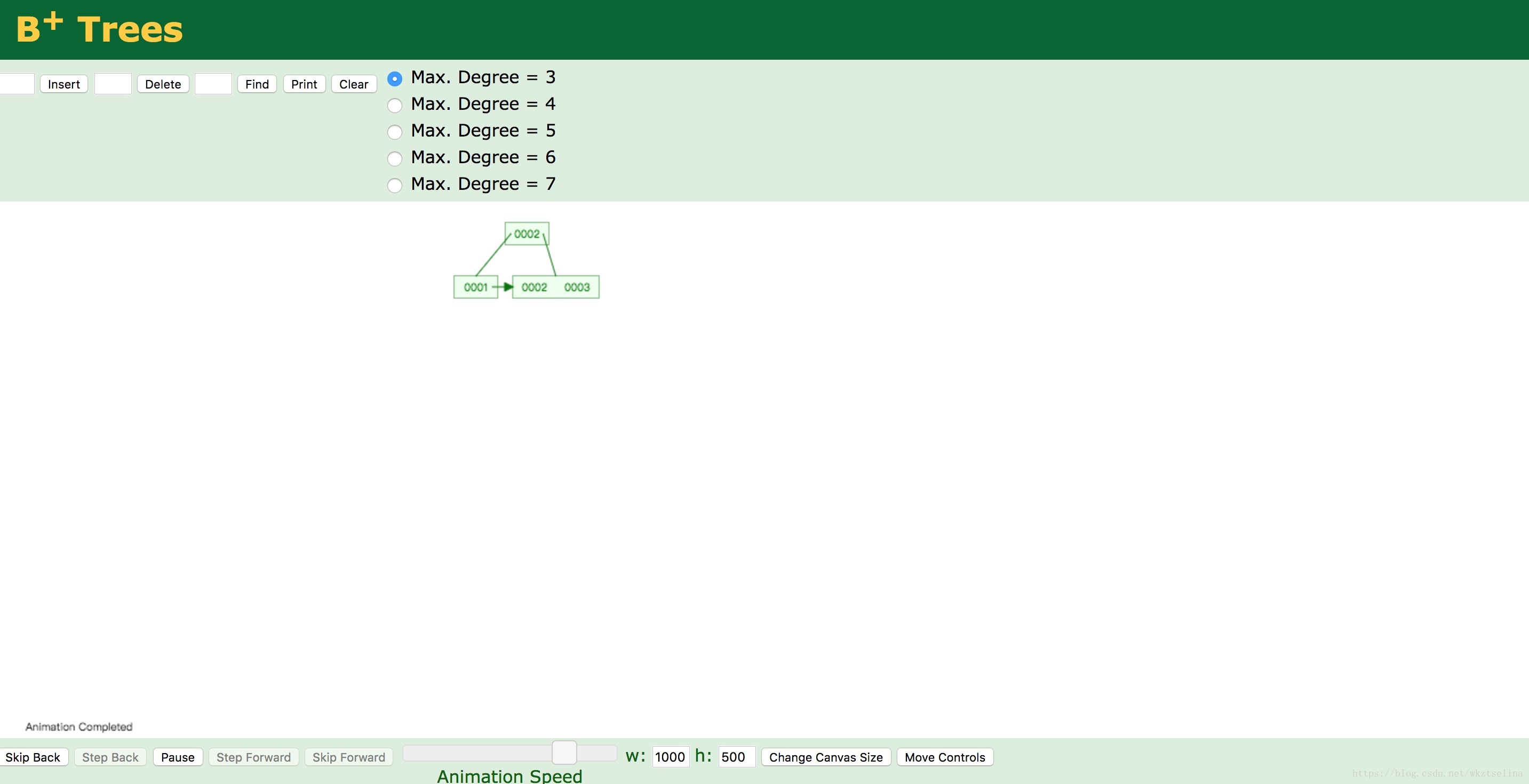The height and width of the screenshot is (784, 1529).
Task: Clear the tree with Clear button
Action: (x=354, y=84)
